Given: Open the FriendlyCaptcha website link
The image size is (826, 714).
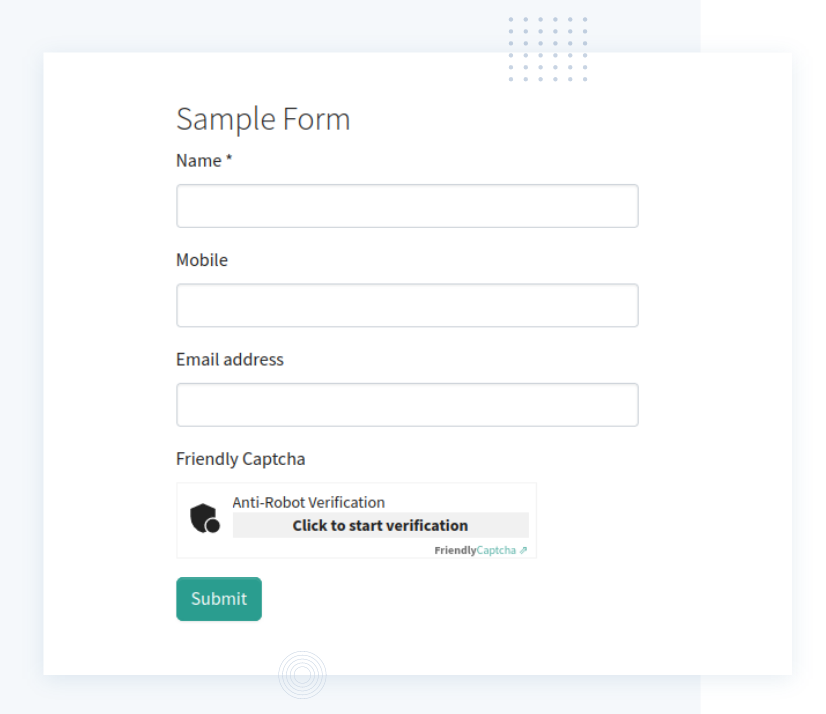Looking at the screenshot, I should tap(497, 549).
